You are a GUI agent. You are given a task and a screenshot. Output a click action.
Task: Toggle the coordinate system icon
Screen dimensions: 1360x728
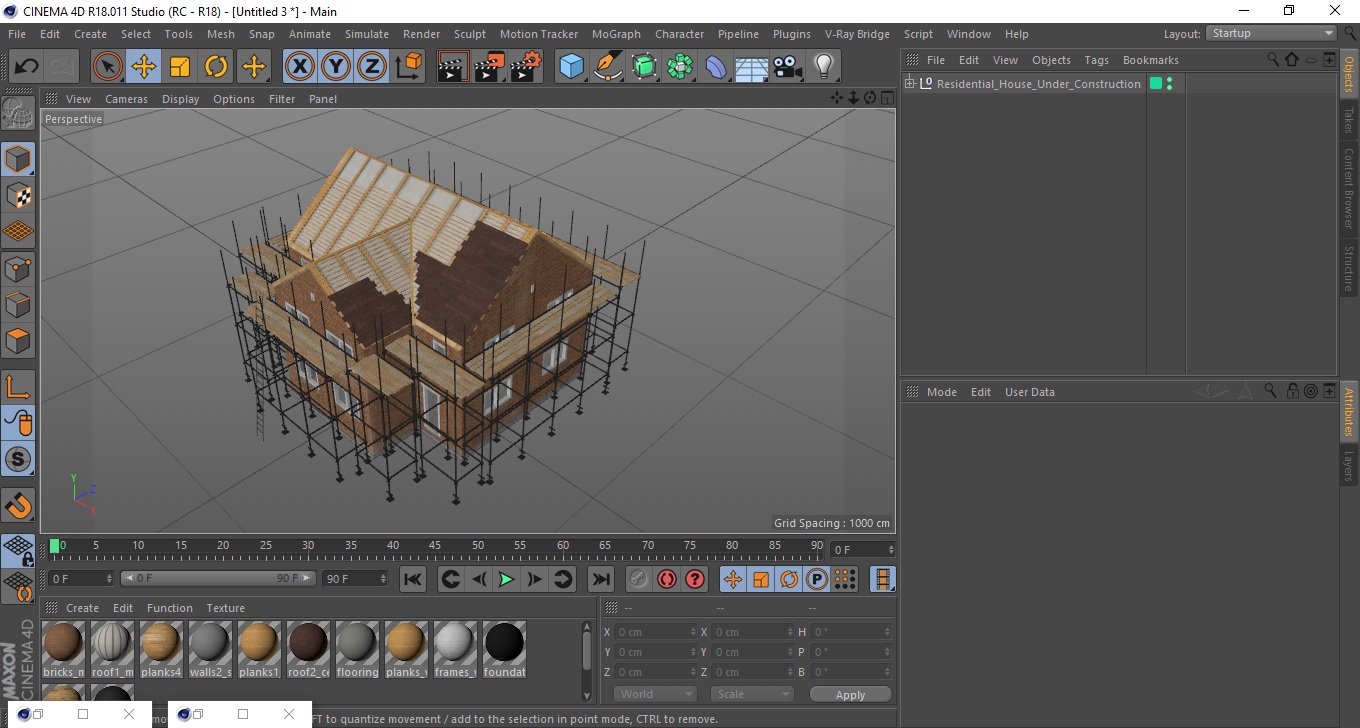click(x=409, y=67)
